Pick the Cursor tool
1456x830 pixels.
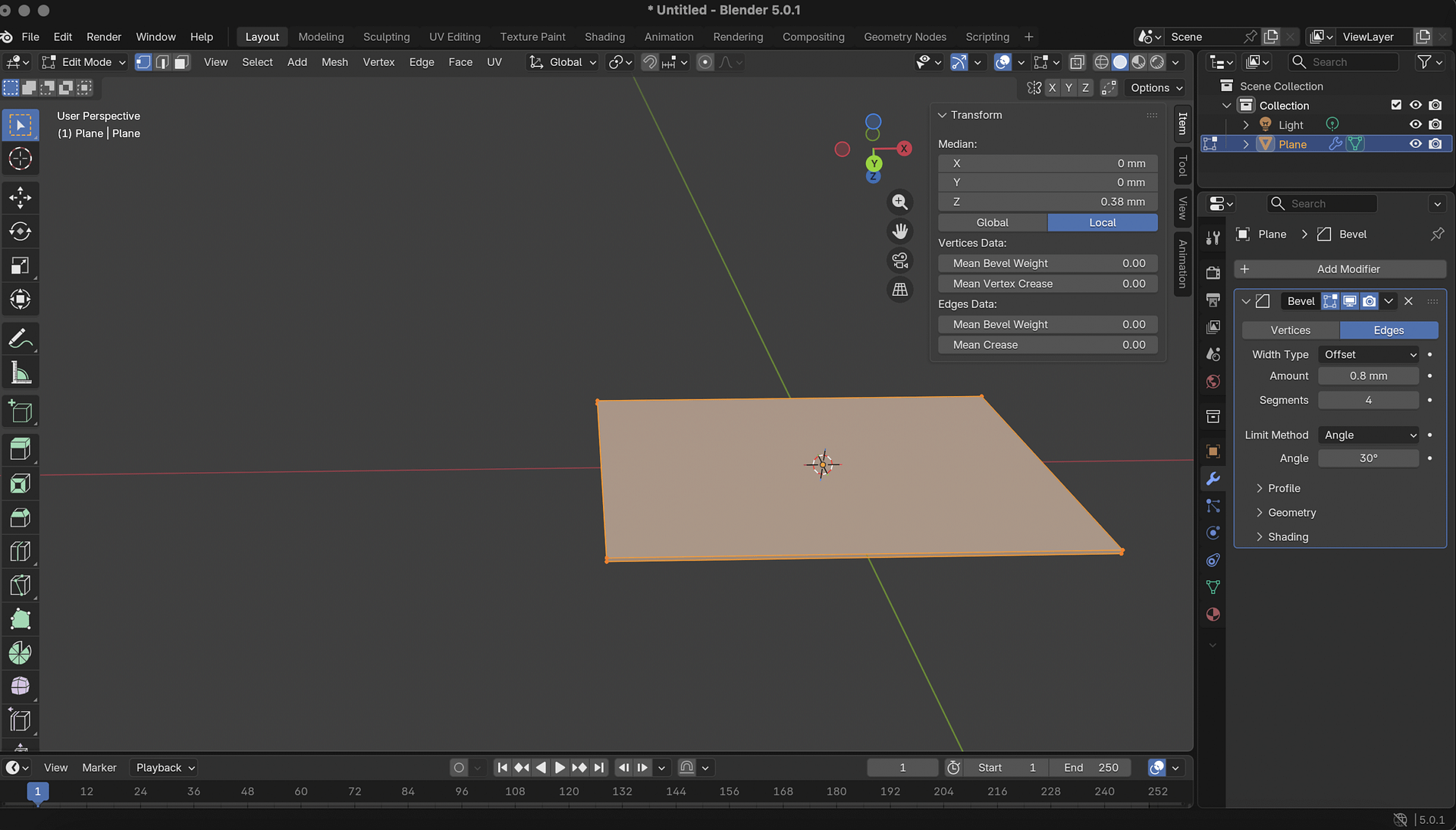point(20,159)
